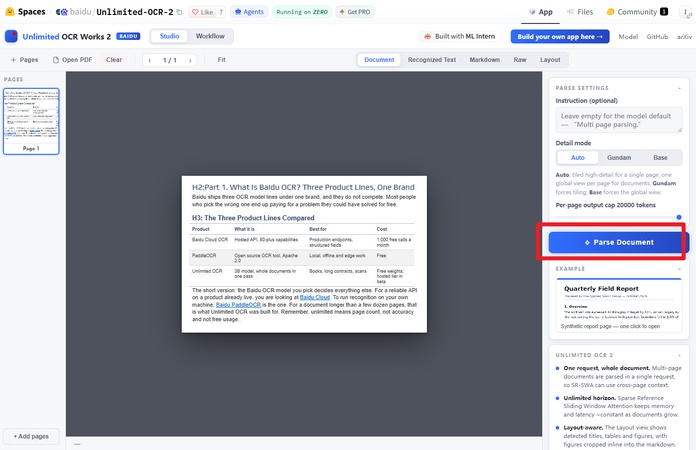This screenshot has height=450, width=696.
Task: Clear the loaded pages
Action: (x=114, y=60)
